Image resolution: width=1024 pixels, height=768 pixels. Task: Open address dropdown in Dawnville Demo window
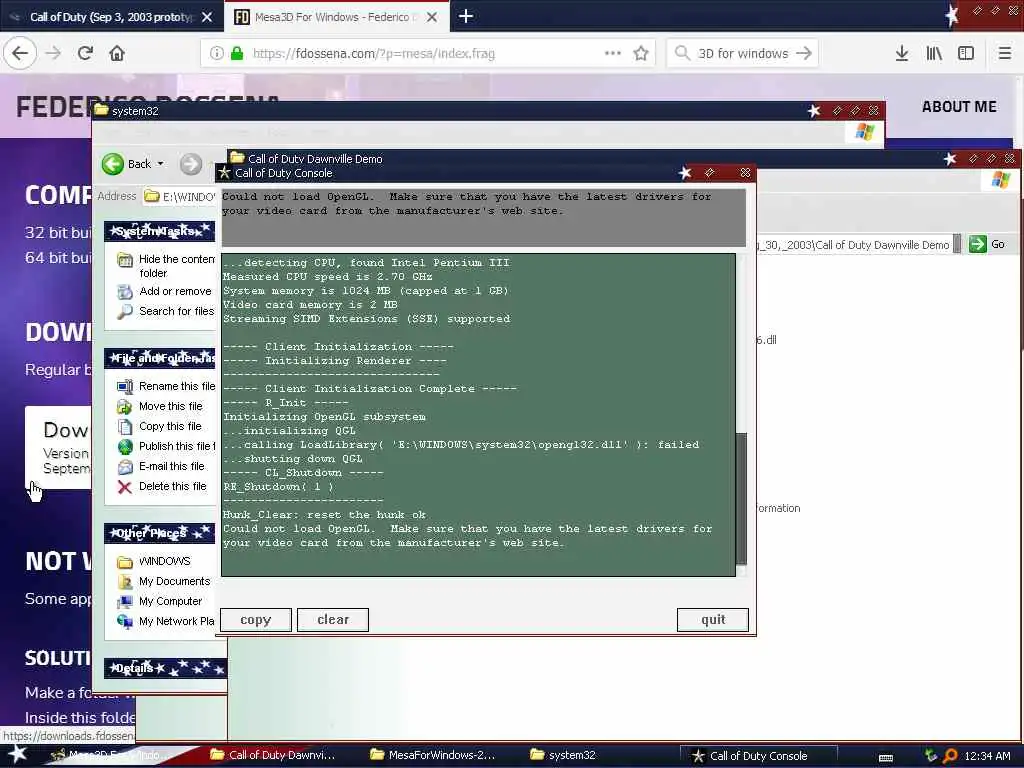coord(957,244)
